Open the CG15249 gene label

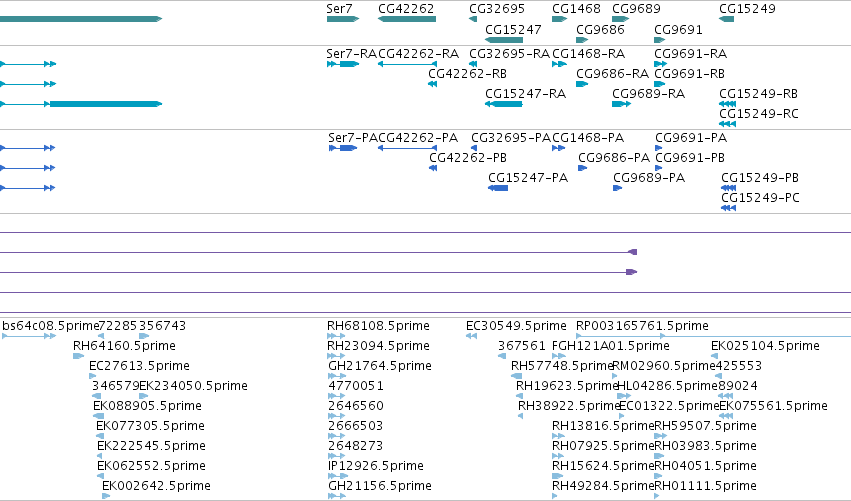click(747, 9)
